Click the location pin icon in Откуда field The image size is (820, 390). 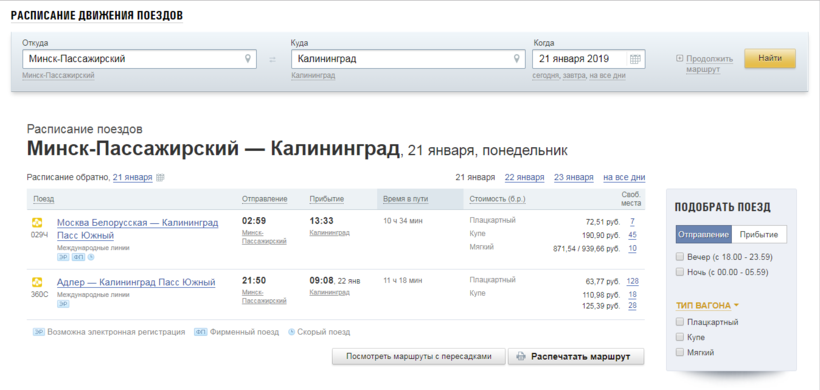[x=248, y=59]
